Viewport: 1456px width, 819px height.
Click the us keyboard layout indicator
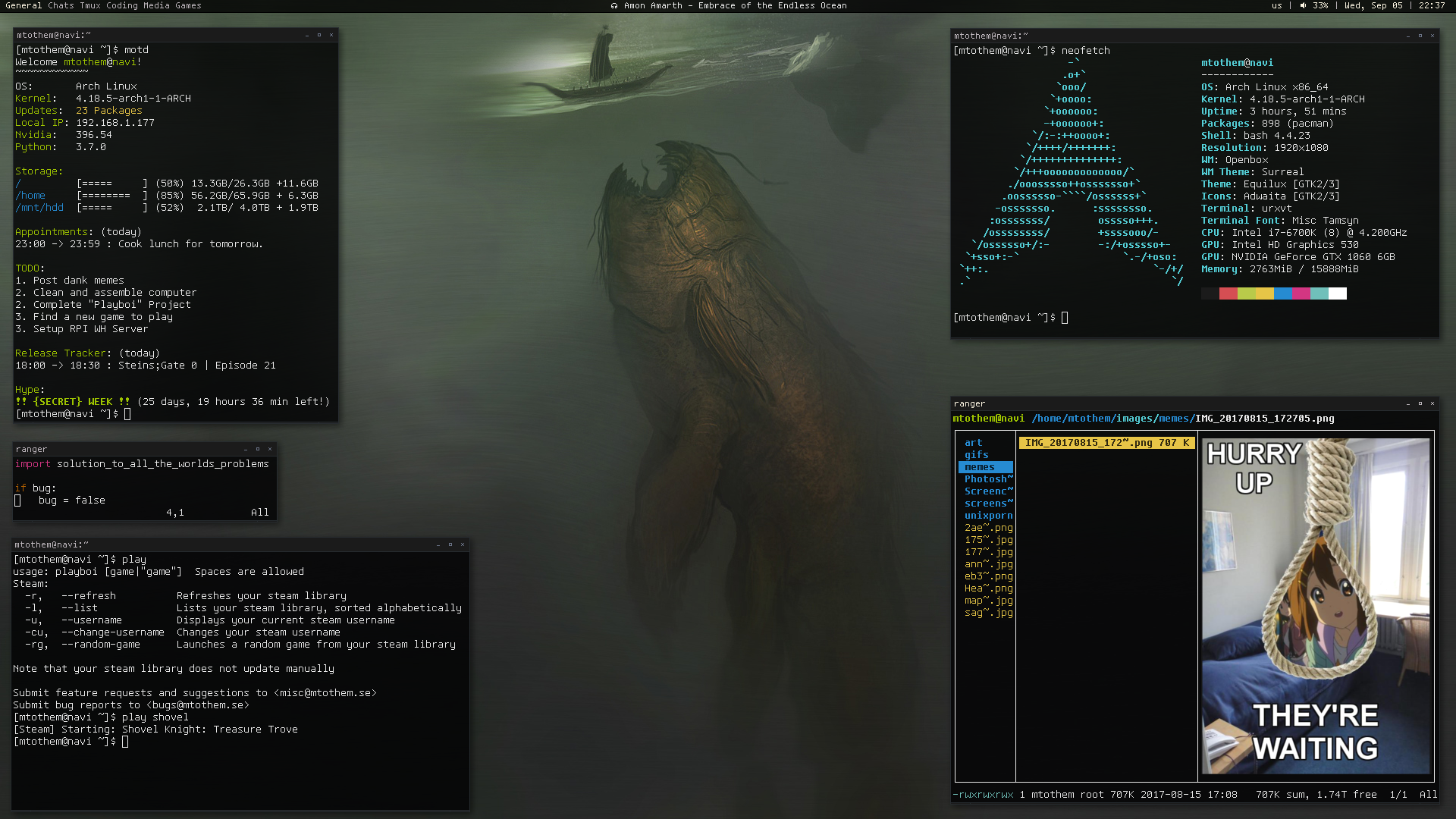1277,5
